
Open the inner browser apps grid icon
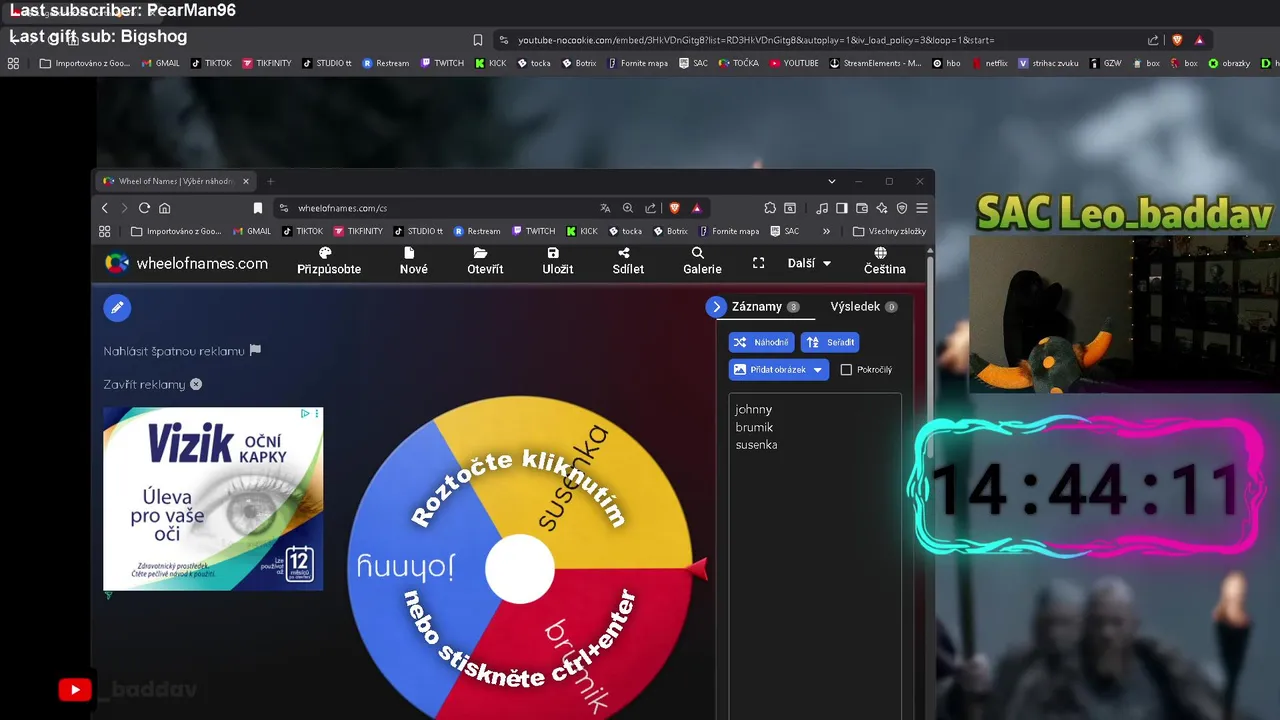pos(104,231)
